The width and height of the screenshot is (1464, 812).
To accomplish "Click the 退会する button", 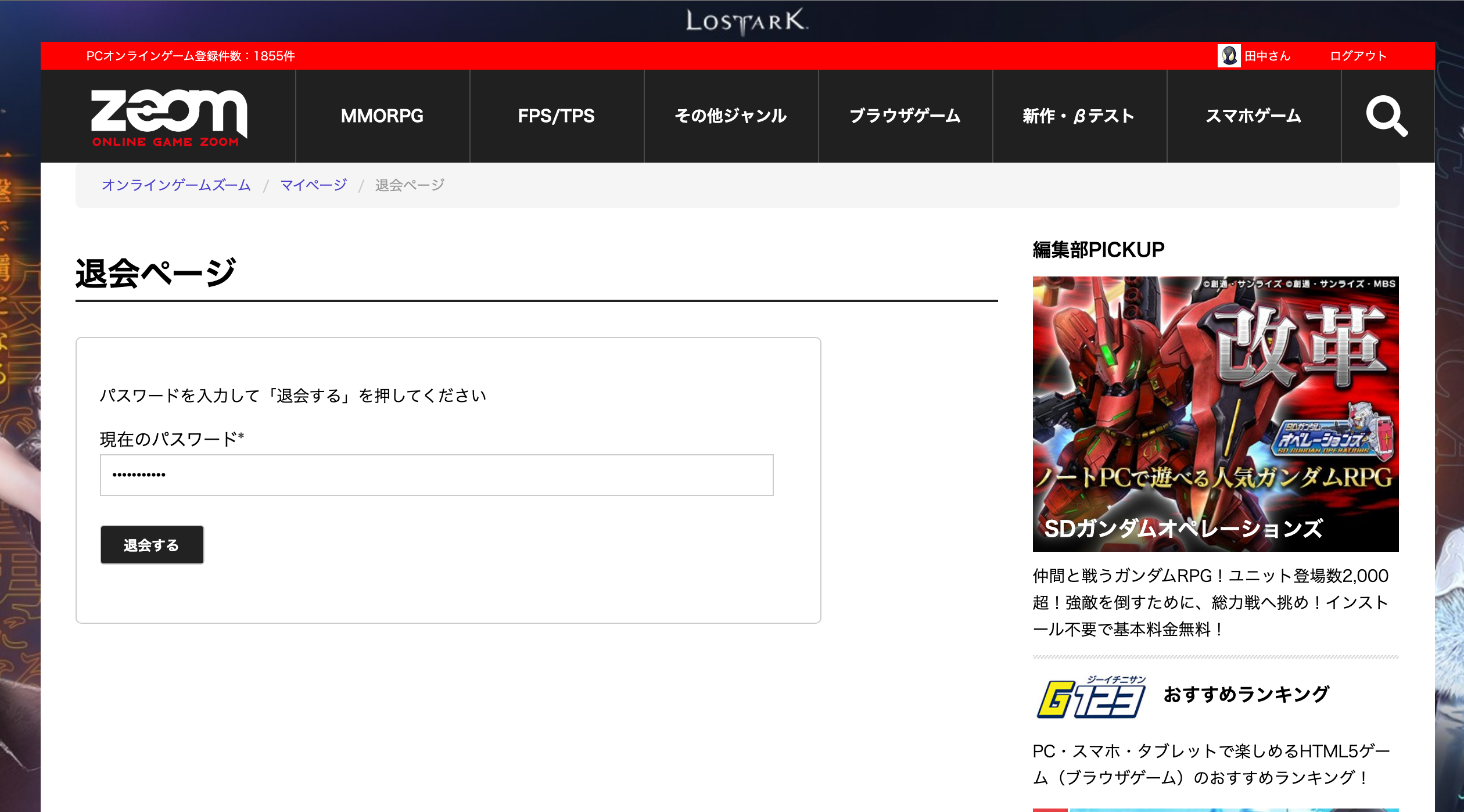I will click(x=152, y=545).
